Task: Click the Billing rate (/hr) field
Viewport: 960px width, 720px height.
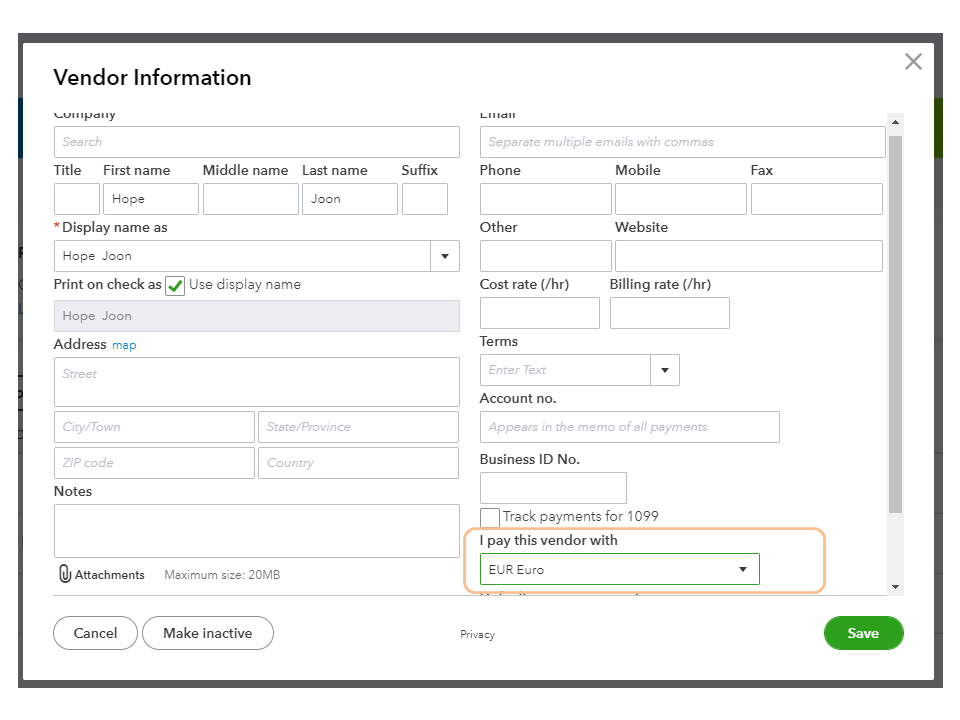Action: click(670, 313)
